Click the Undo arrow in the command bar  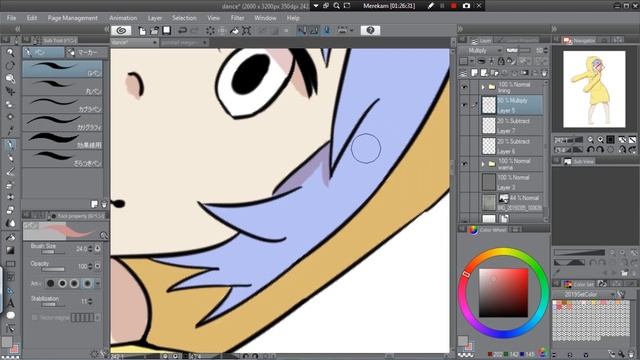coord(182,31)
